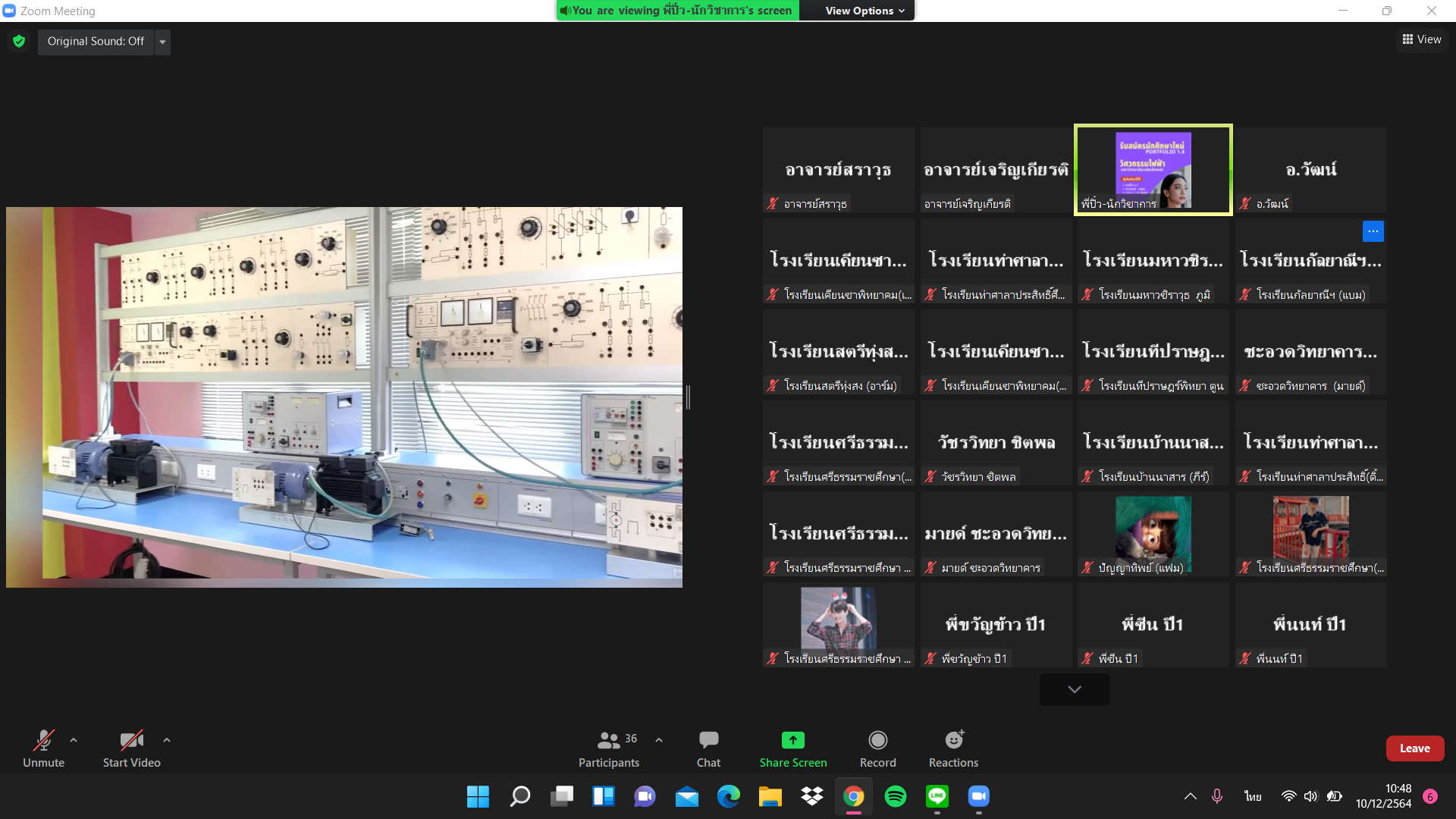Show next page of participant tiles

(1074, 689)
